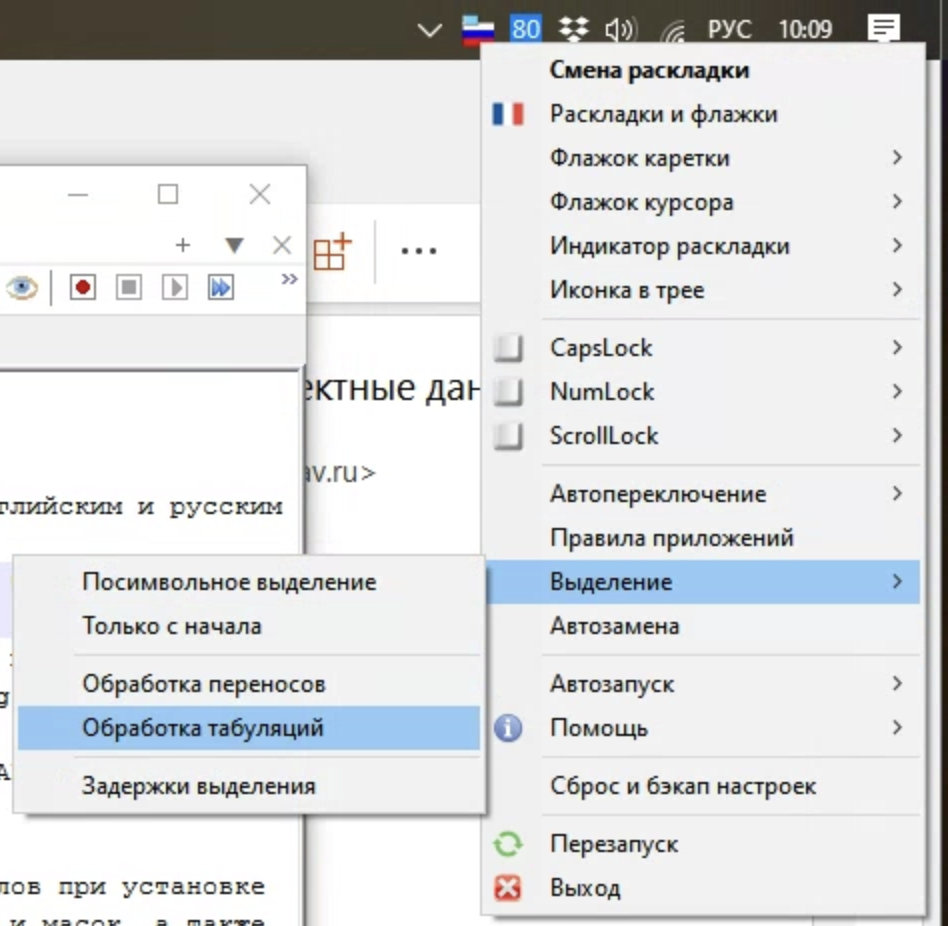Open the Выделение submenu
This screenshot has height=926, width=948.
click(x=703, y=582)
